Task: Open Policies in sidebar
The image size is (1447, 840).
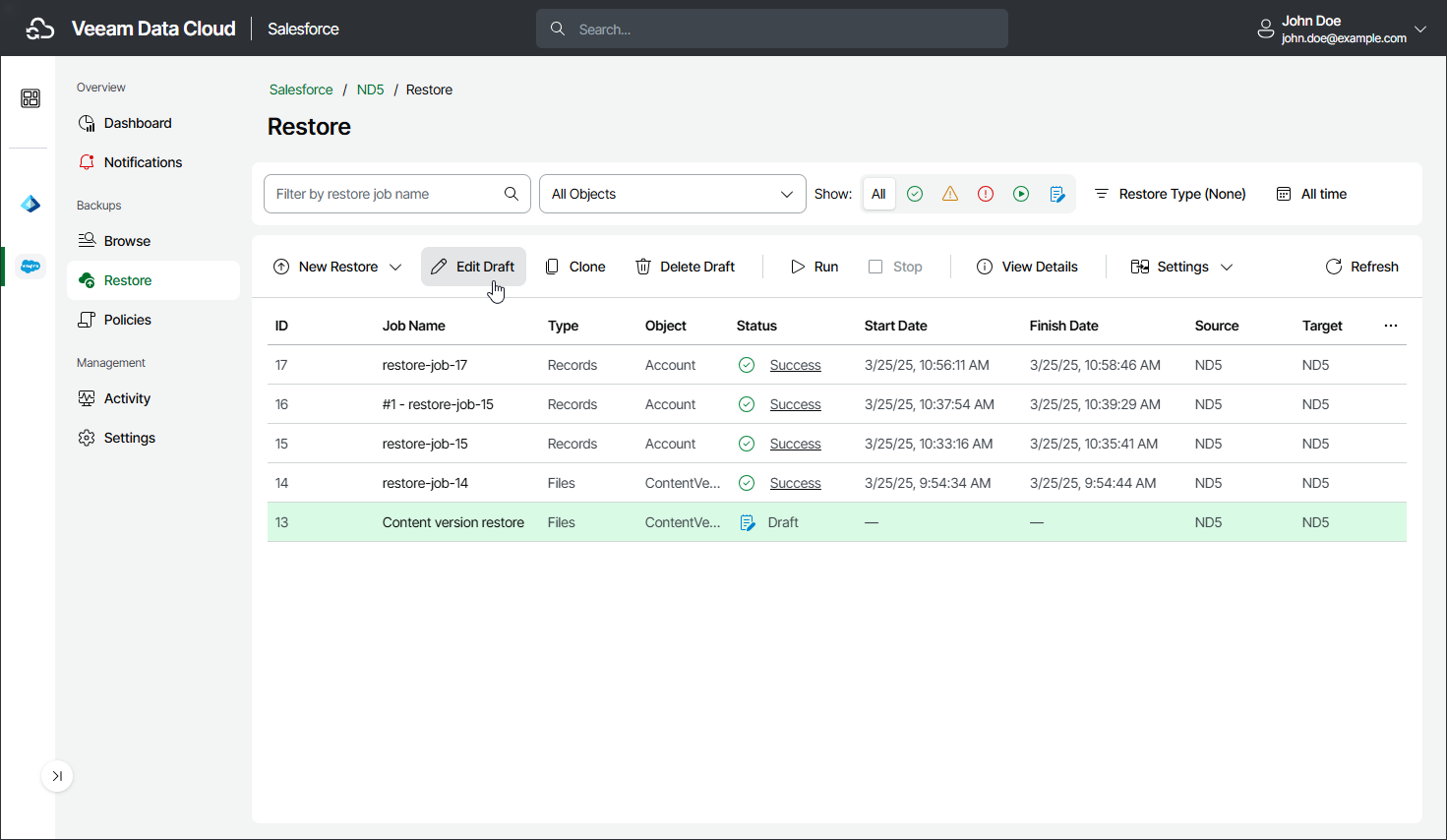Action: tap(153, 320)
